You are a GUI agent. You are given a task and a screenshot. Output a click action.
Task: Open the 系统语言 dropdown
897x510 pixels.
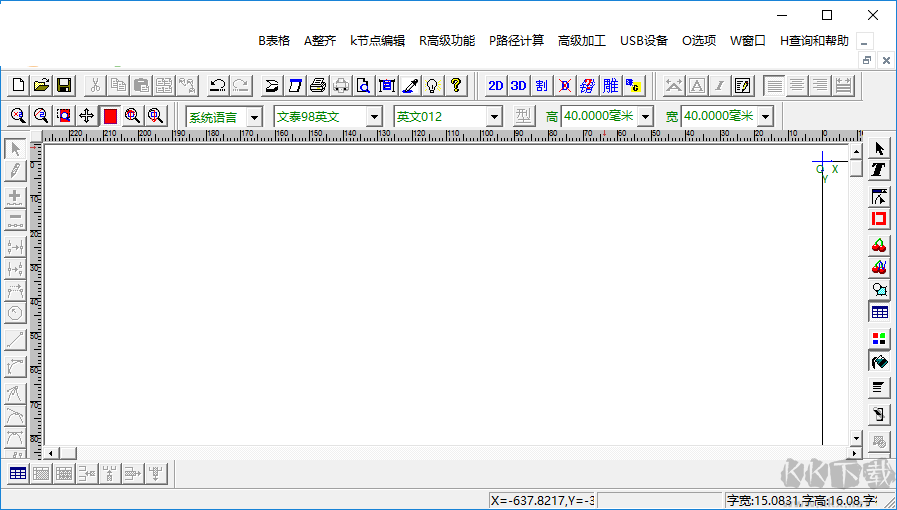pyautogui.click(x=254, y=117)
